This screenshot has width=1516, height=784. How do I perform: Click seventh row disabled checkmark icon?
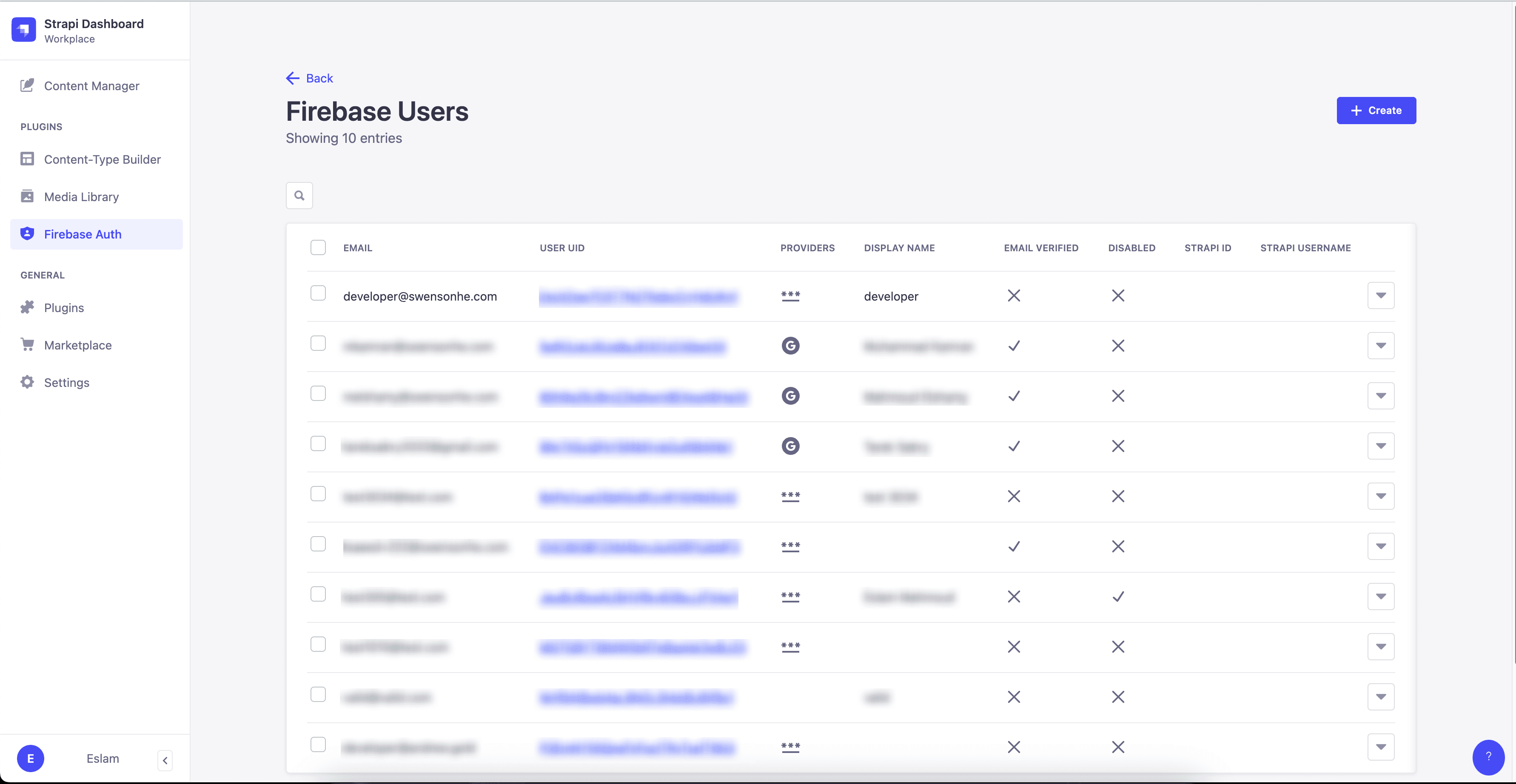(x=1117, y=597)
